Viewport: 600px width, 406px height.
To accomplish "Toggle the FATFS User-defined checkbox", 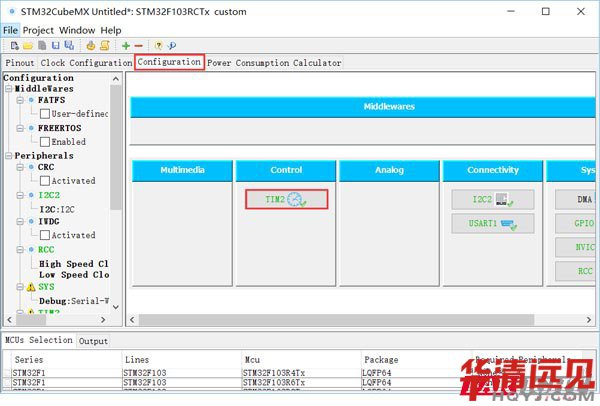I will [x=45, y=114].
